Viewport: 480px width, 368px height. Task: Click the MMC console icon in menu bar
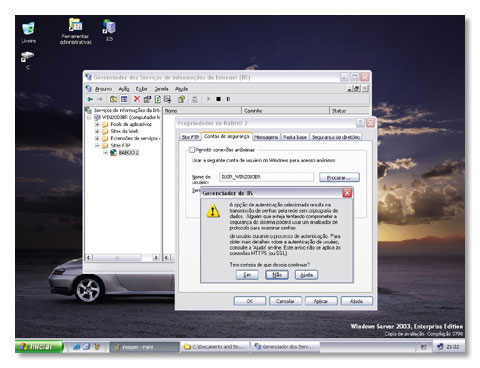[89, 88]
